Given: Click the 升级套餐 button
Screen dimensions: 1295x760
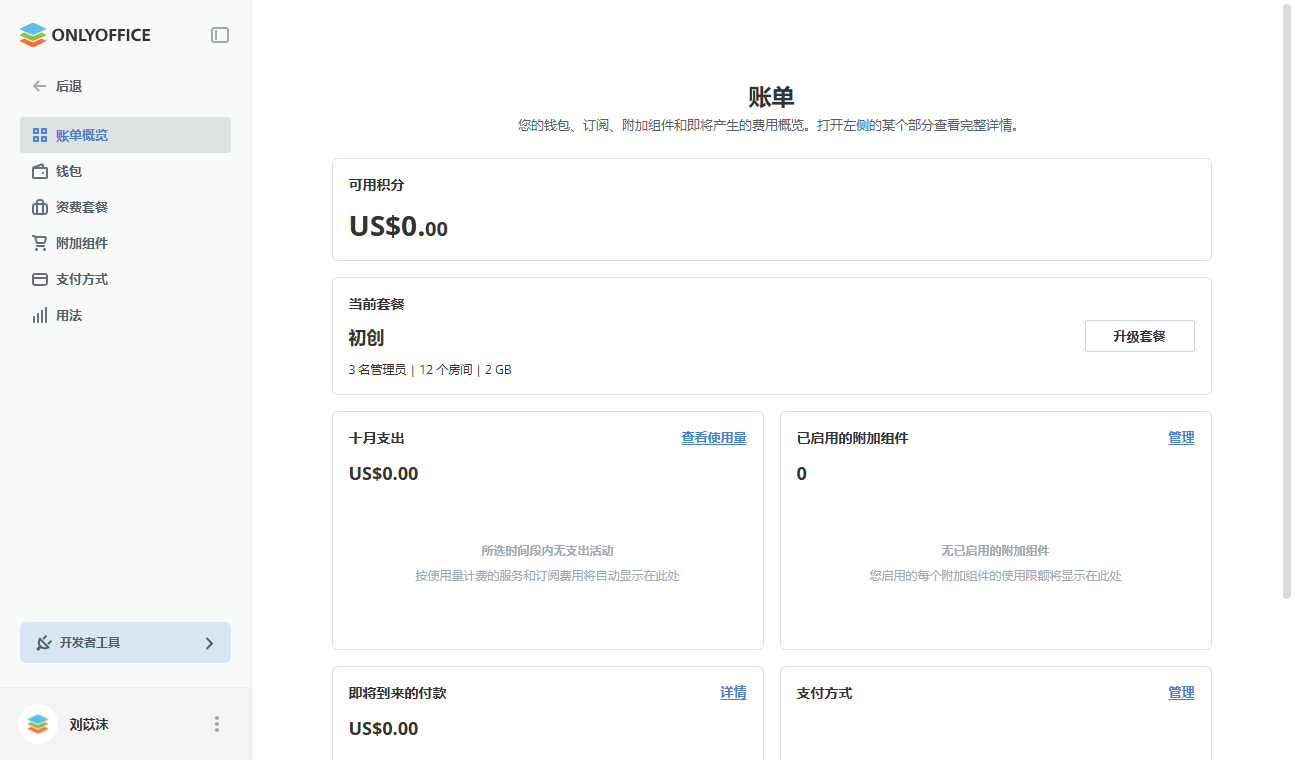Looking at the screenshot, I should tap(1140, 336).
